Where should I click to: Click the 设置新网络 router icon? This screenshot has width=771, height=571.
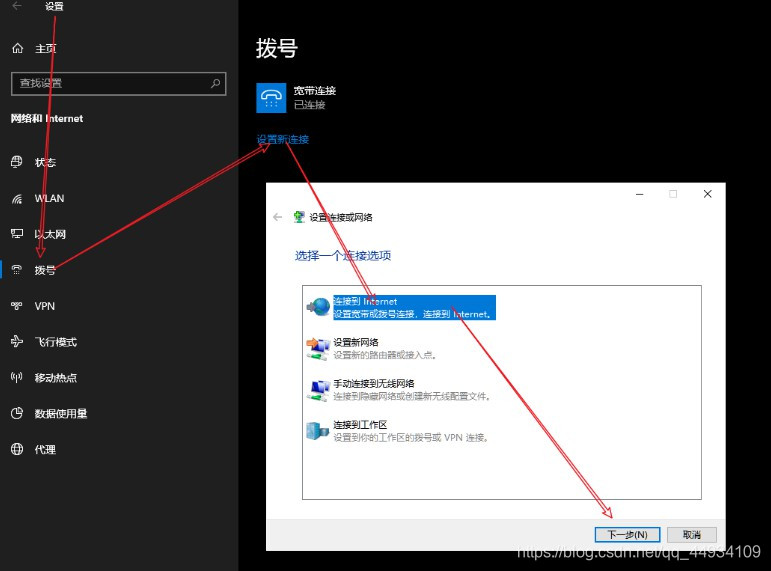click(x=318, y=348)
